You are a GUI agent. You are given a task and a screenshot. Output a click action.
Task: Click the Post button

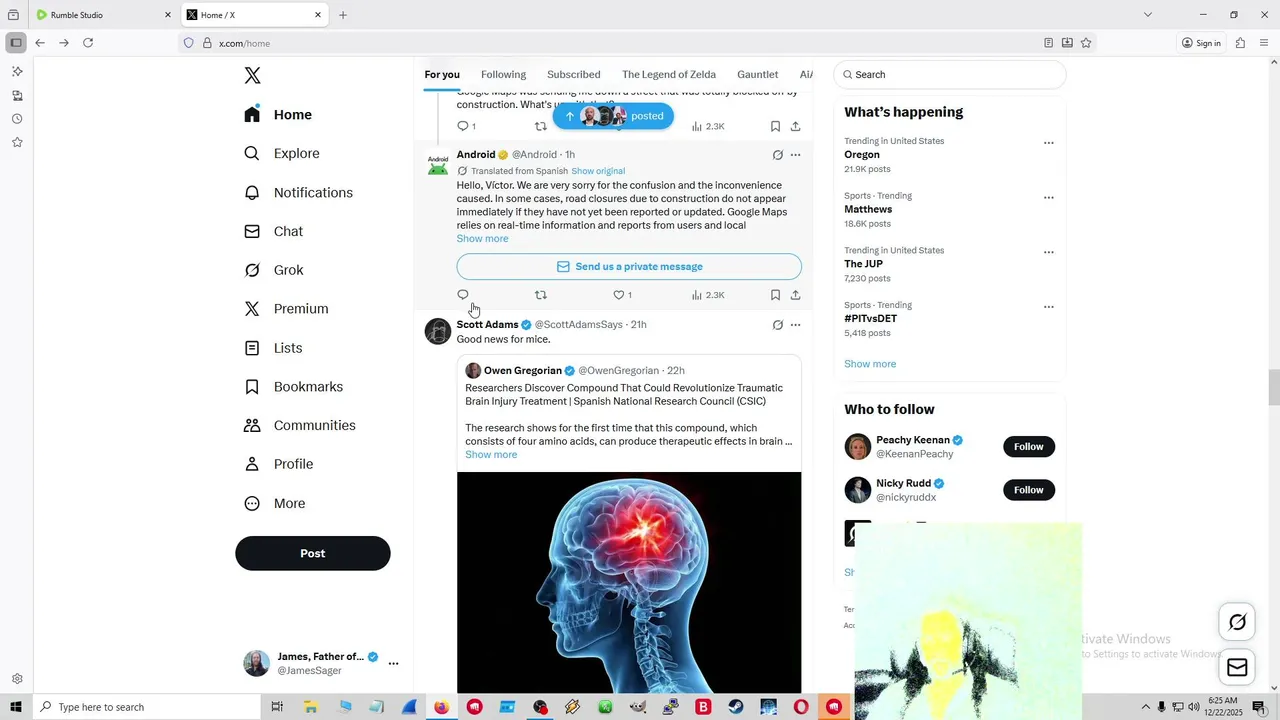[x=313, y=553]
